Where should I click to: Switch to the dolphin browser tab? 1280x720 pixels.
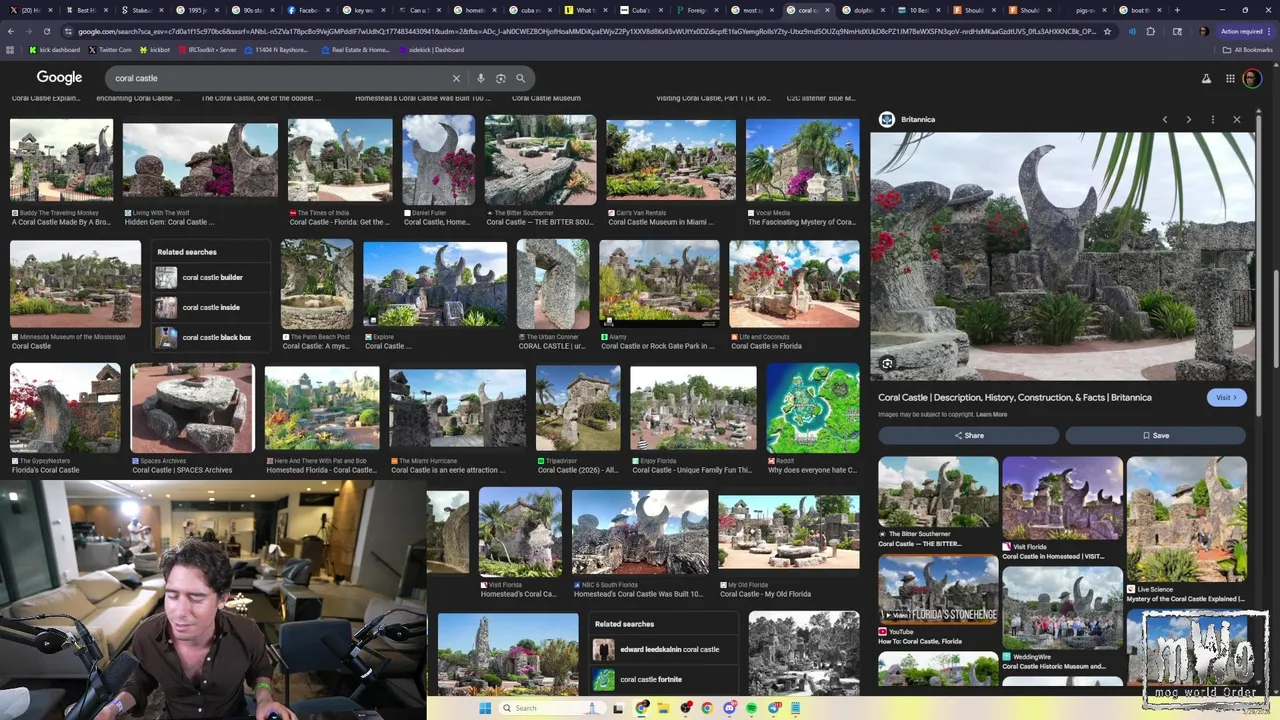(x=862, y=10)
